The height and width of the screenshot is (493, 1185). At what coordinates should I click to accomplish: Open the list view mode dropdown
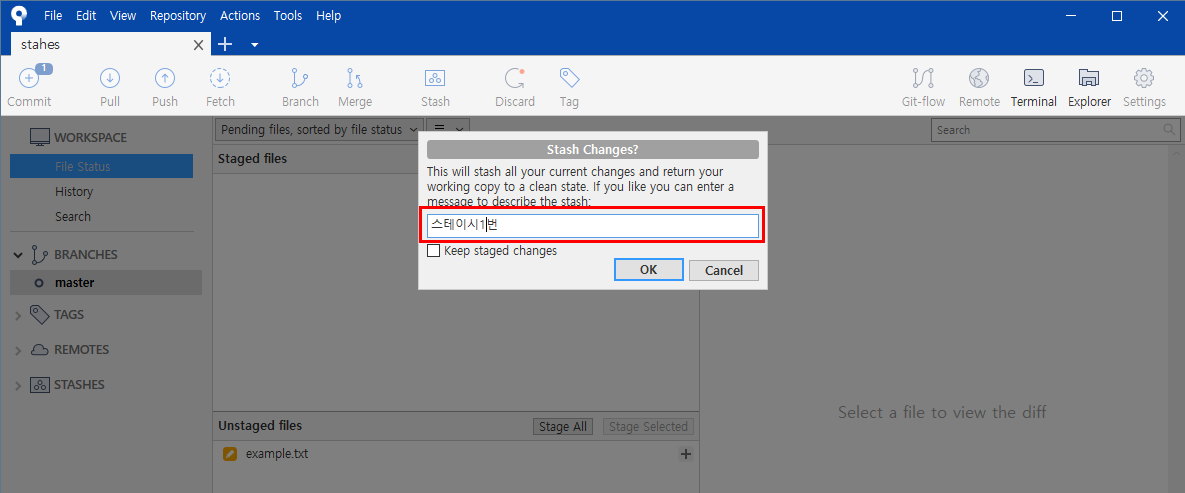[448, 129]
